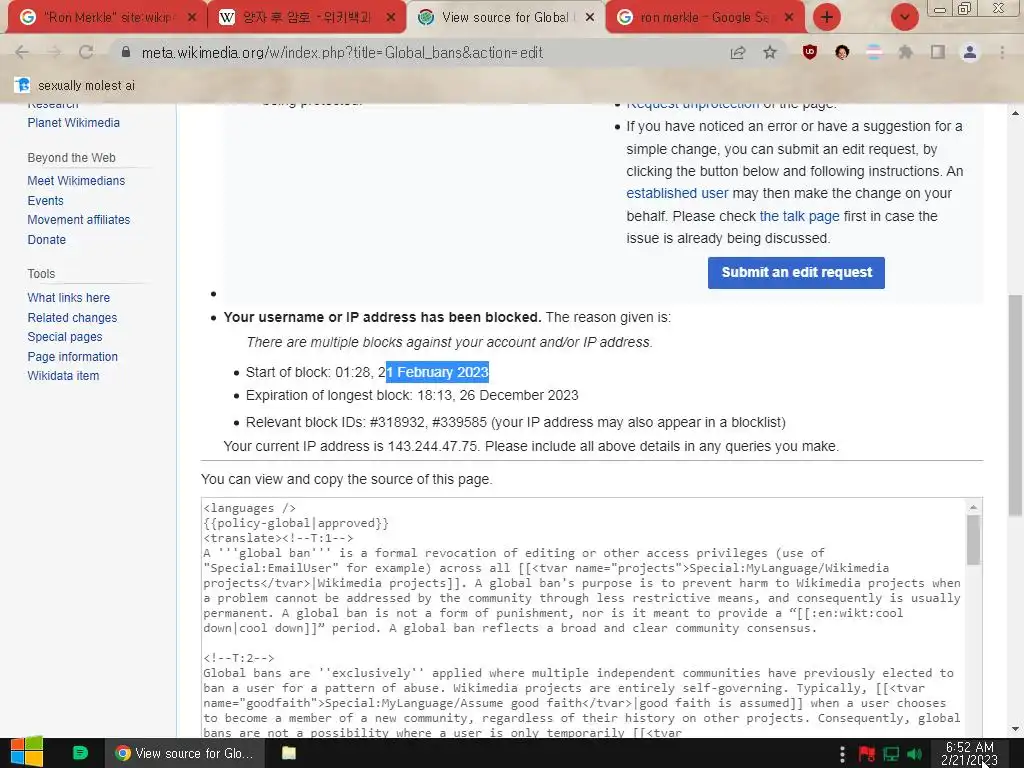
Task: Click the main page vertical scrollbar
Action: pyautogui.click(x=1015, y=405)
